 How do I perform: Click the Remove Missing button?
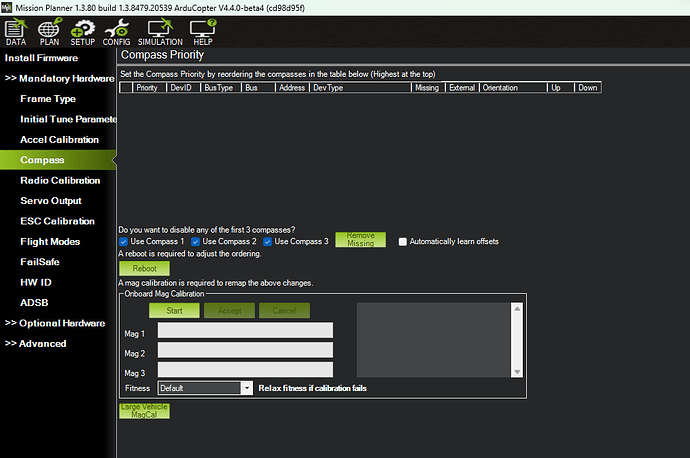360,239
